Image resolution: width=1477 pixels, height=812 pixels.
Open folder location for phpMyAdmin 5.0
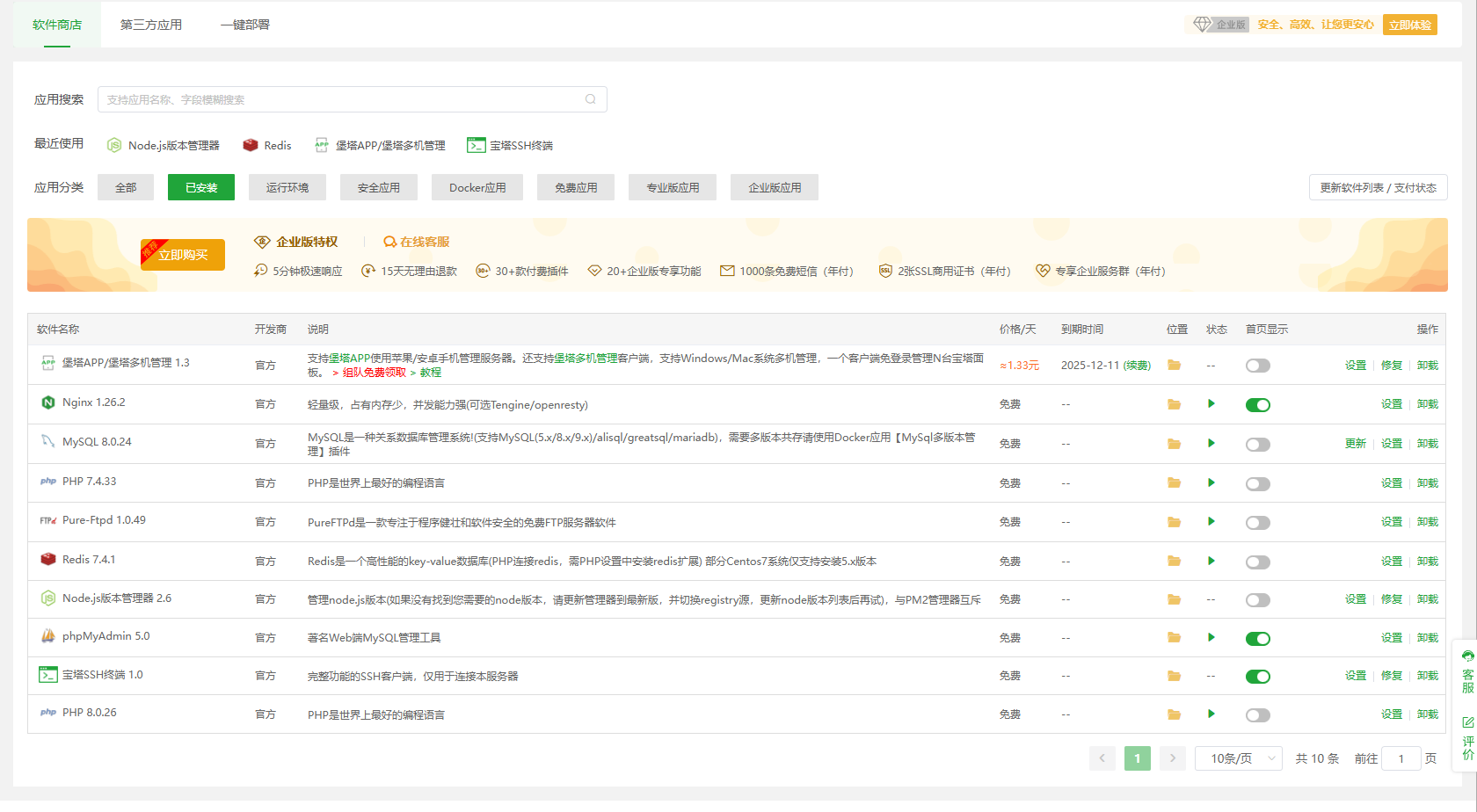(1174, 638)
